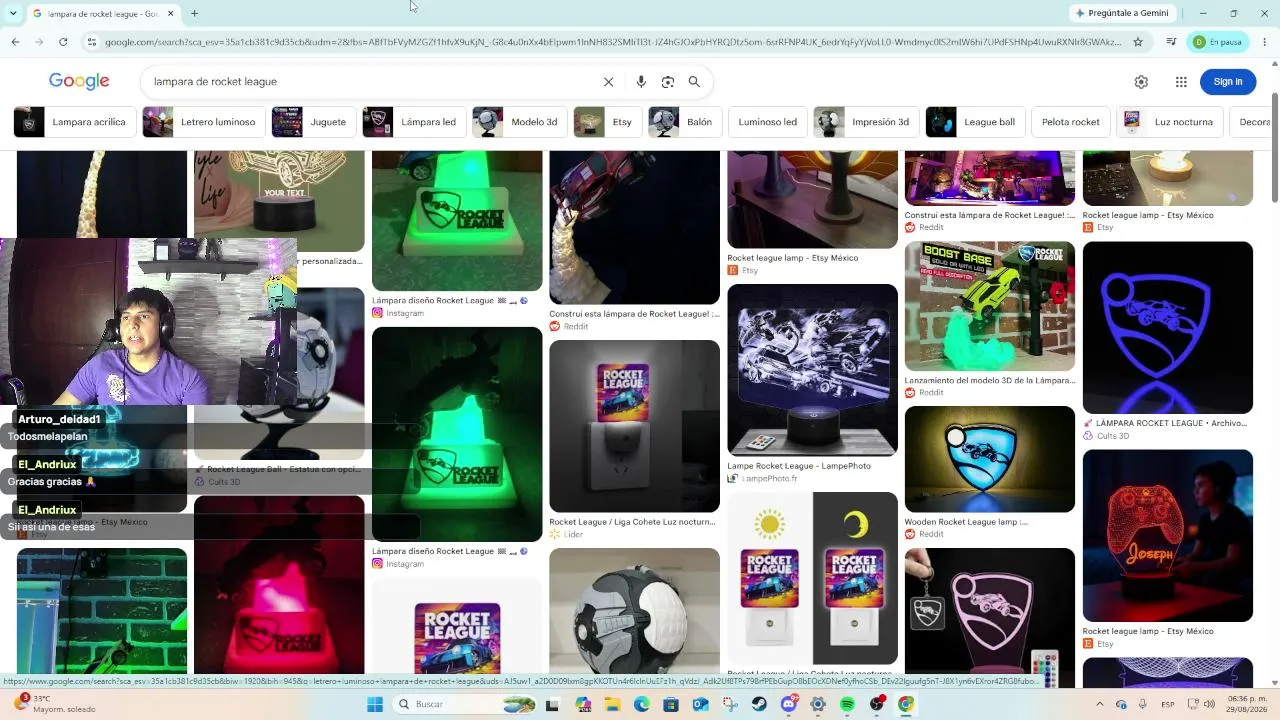The width and height of the screenshot is (1280, 720).
Task: Pick the Pelota rocket filter chip
Action: [1070, 122]
